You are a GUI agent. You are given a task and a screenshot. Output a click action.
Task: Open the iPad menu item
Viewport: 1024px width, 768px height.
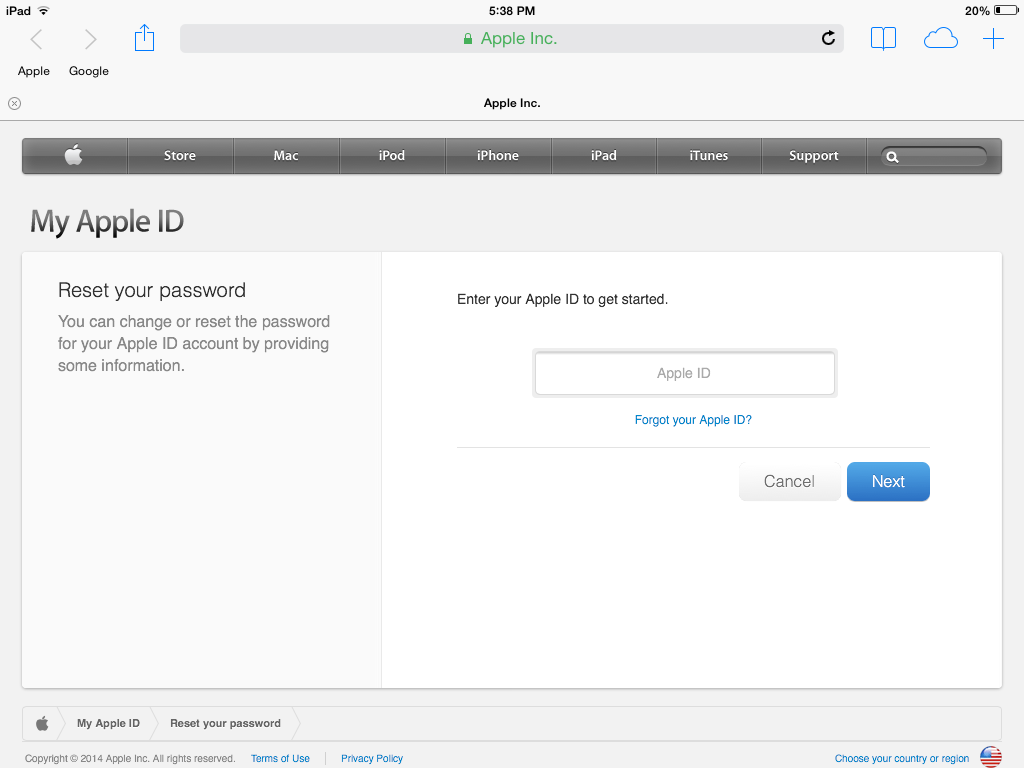pos(603,155)
